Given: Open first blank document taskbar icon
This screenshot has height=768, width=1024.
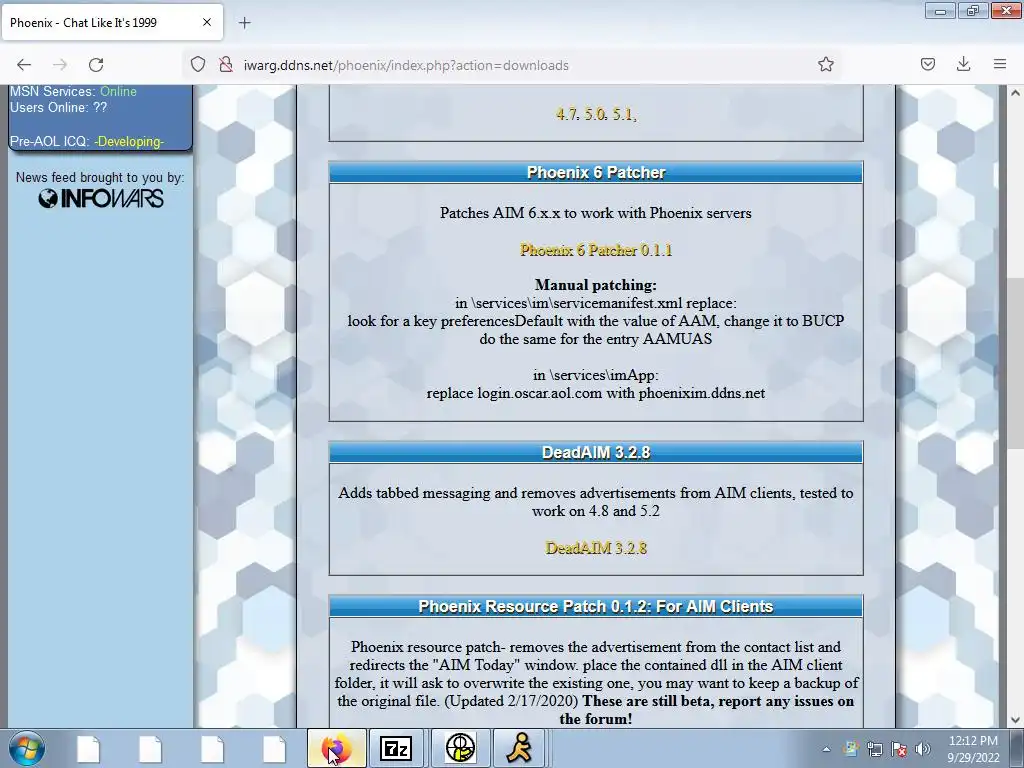Looking at the screenshot, I should pyautogui.click(x=88, y=748).
